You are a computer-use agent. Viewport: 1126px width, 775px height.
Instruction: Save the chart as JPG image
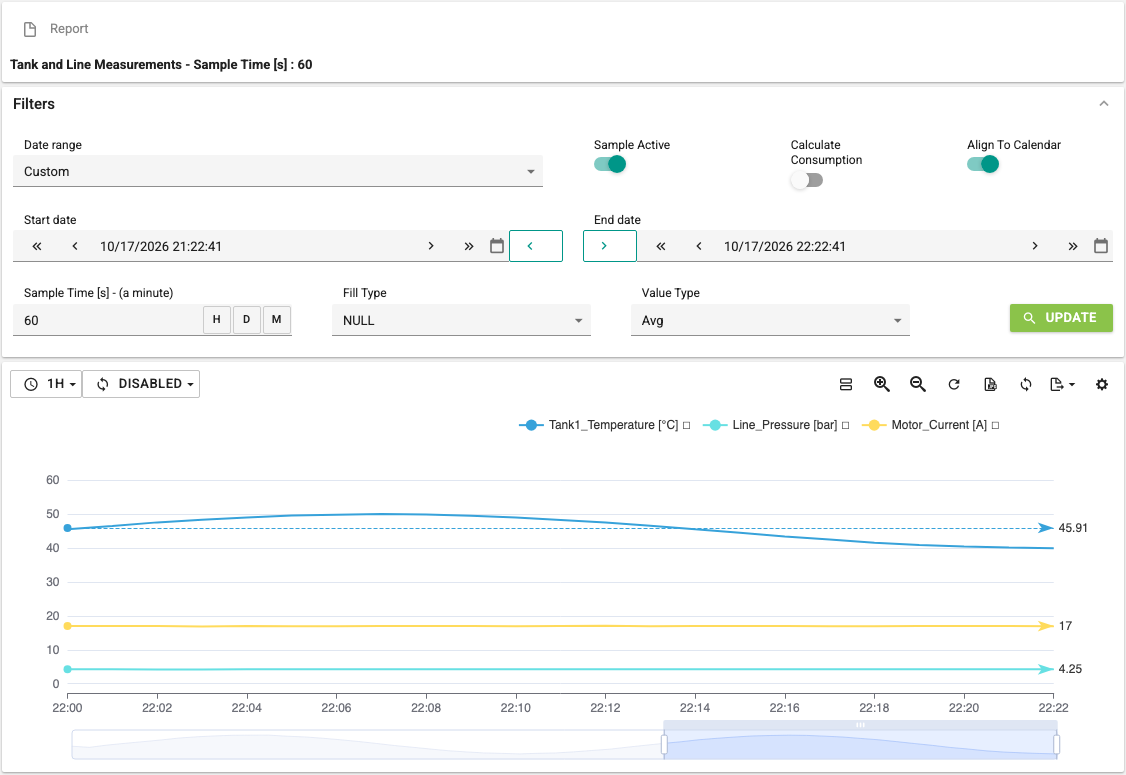(990, 384)
